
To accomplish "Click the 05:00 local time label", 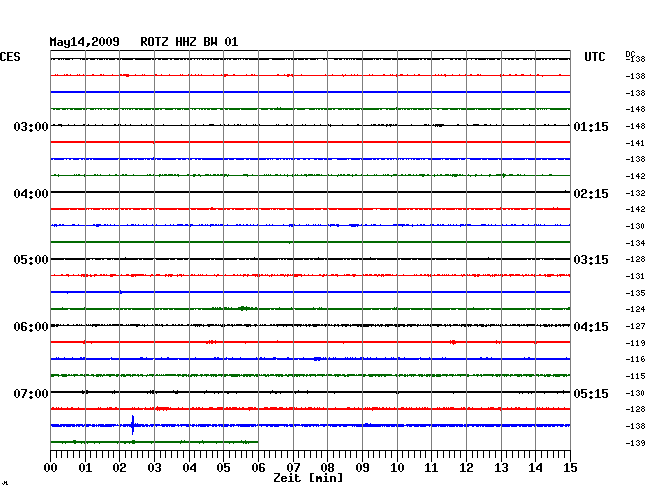I will pos(31,260).
